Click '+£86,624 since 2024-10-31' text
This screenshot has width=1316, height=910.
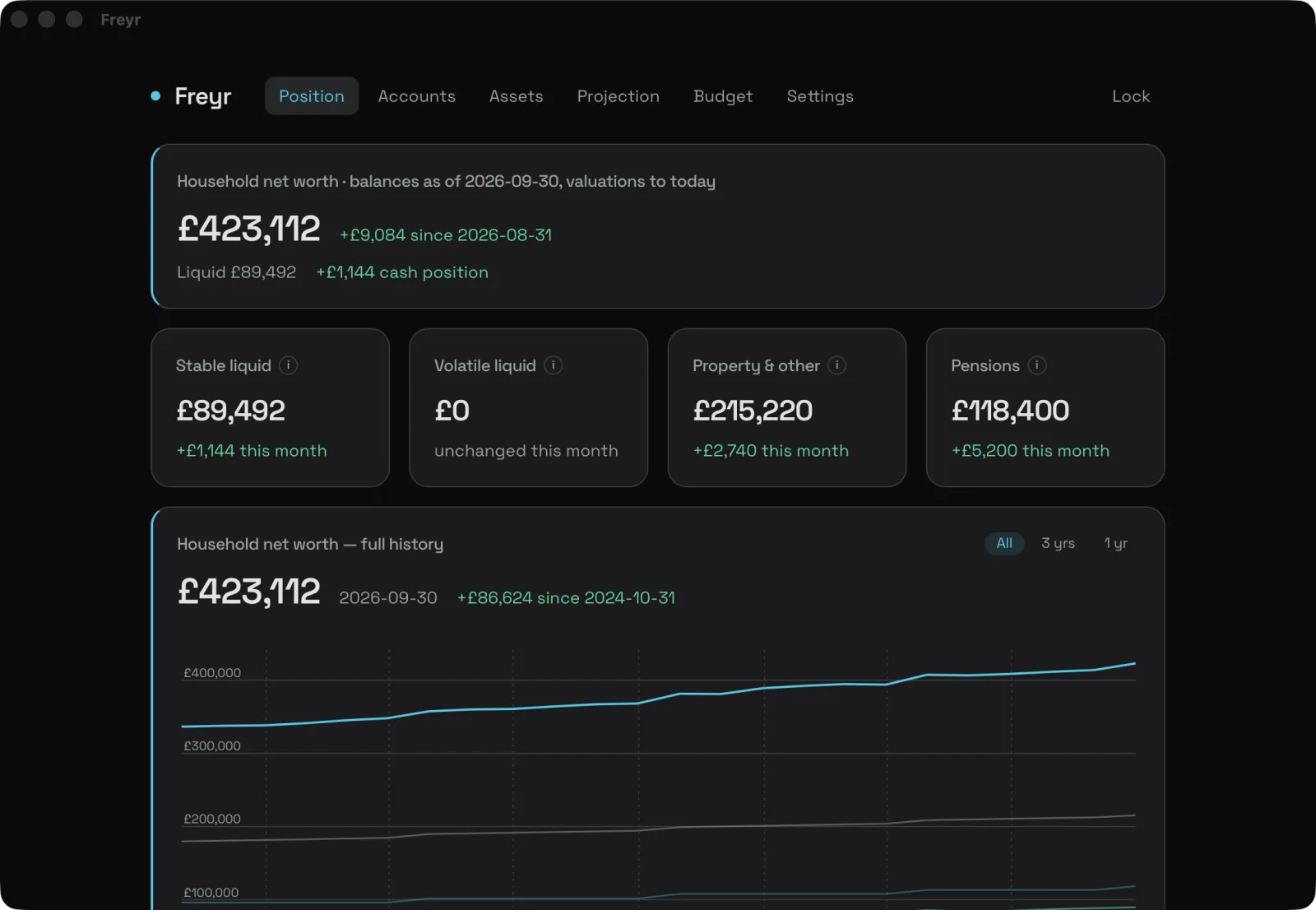coord(566,598)
